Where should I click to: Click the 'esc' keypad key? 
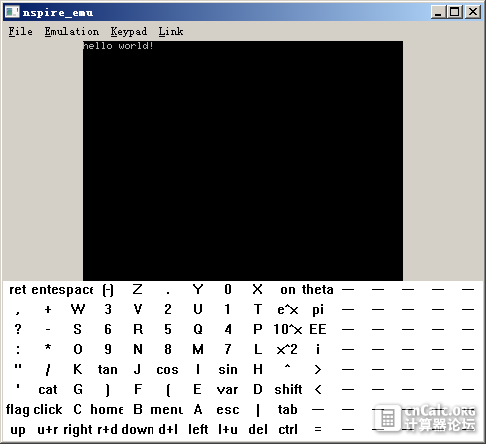[x=228, y=409]
